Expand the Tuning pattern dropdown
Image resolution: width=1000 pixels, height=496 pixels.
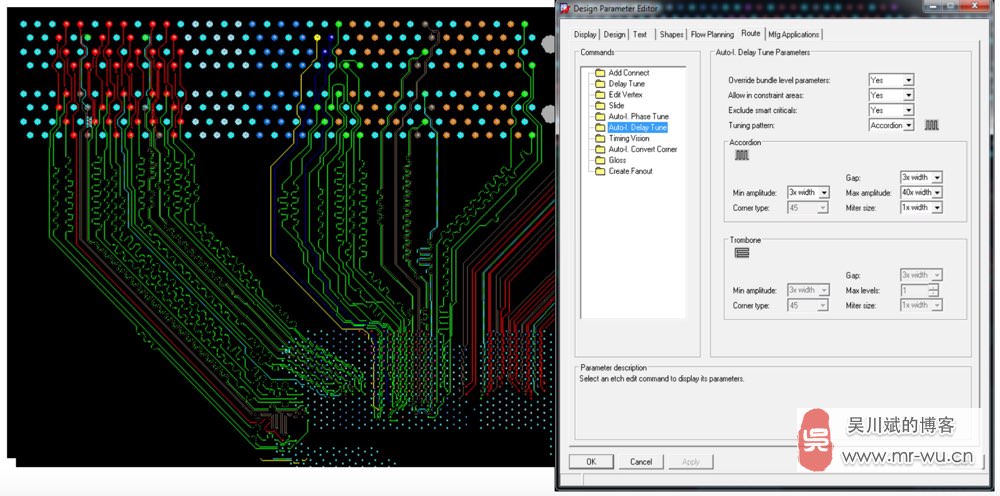point(908,125)
